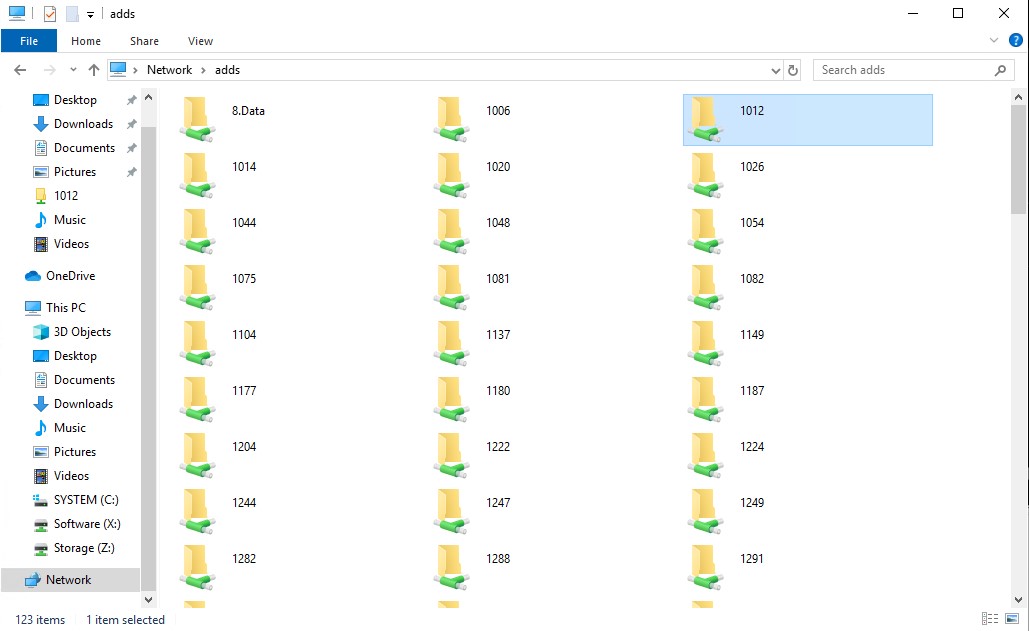Select the Storage (Z:) drive

[x=84, y=548]
